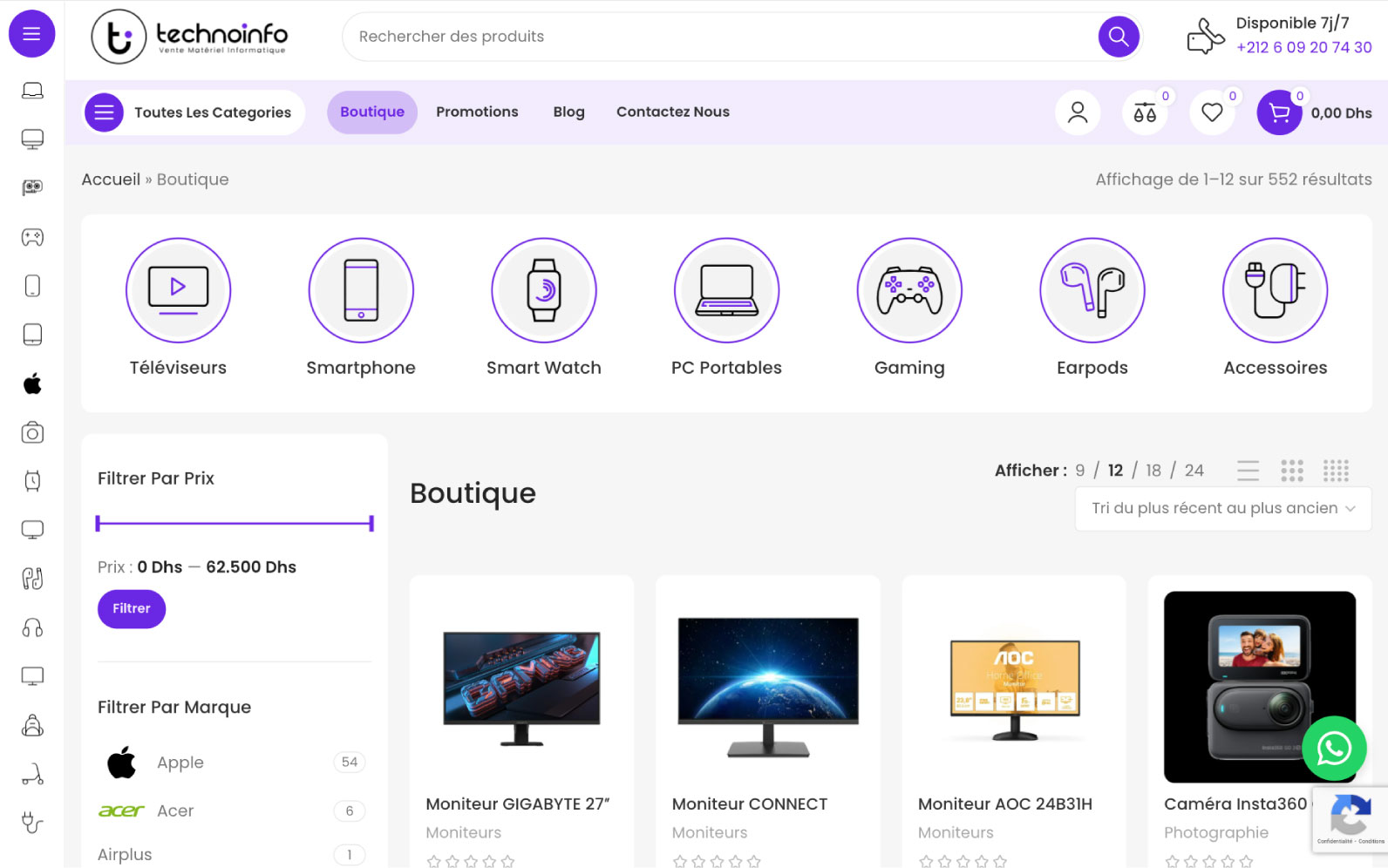Open the shopping cart icon
Viewport: 1388px width, 868px height.
pos(1279,112)
